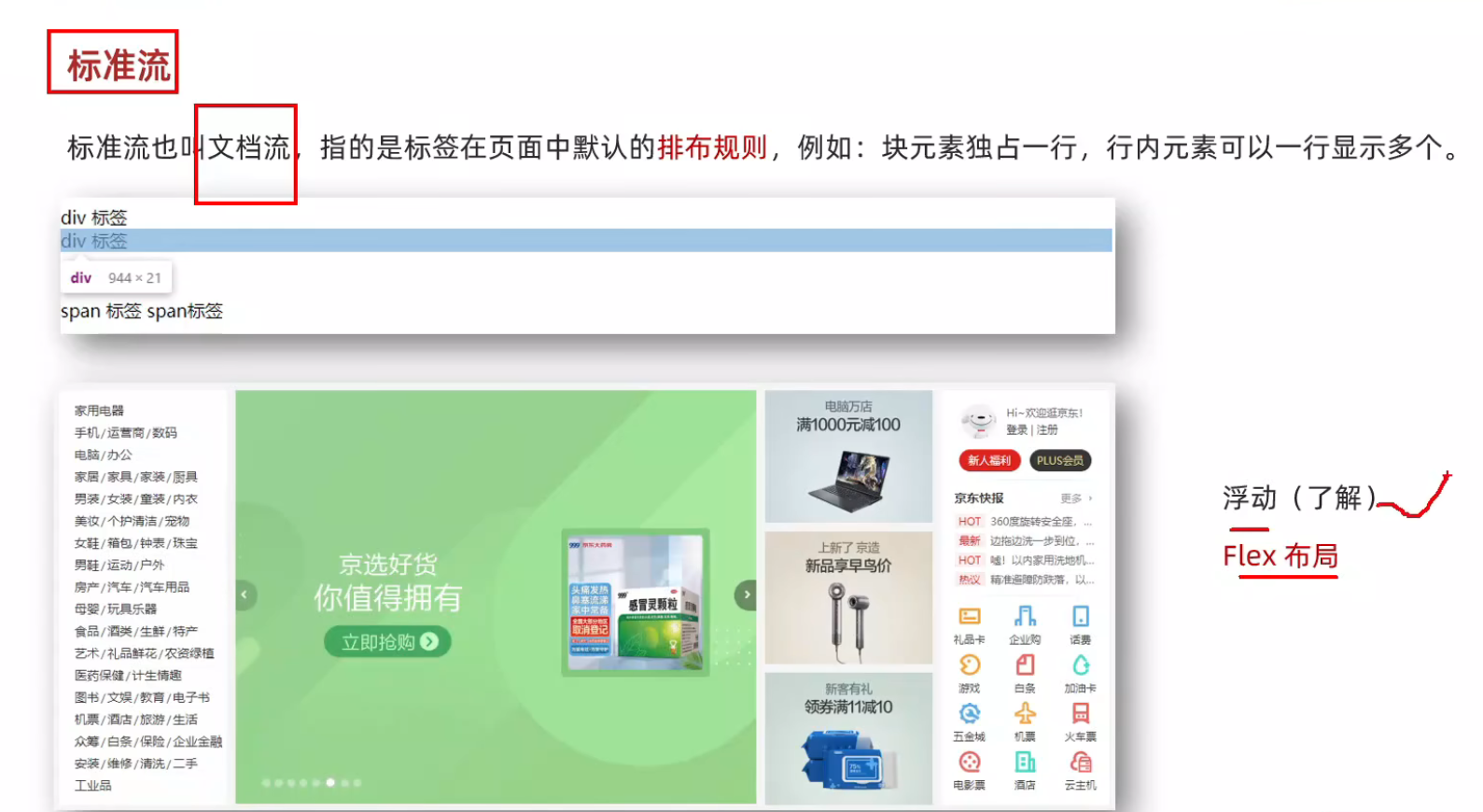Click the 感冒灵颗粒 product image in banner

636,603
